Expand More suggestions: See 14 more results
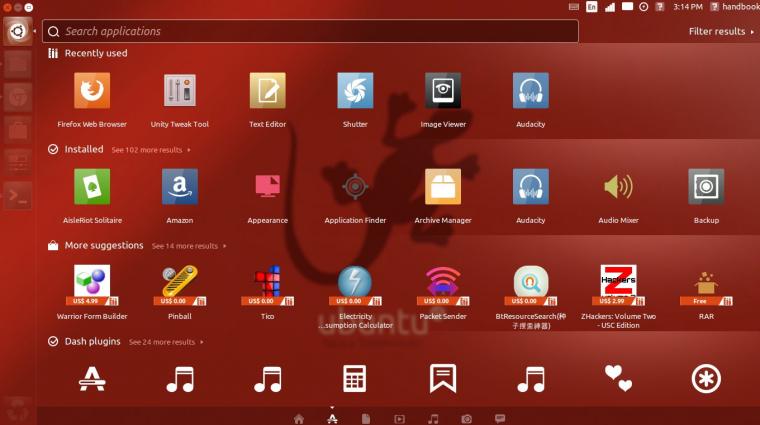The width and height of the screenshot is (760, 425). (x=189, y=246)
